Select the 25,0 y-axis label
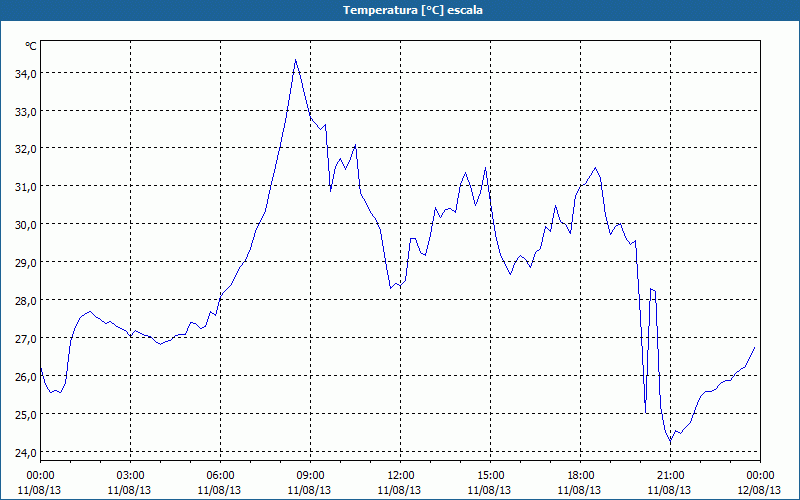800x500 pixels. [26, 414]
